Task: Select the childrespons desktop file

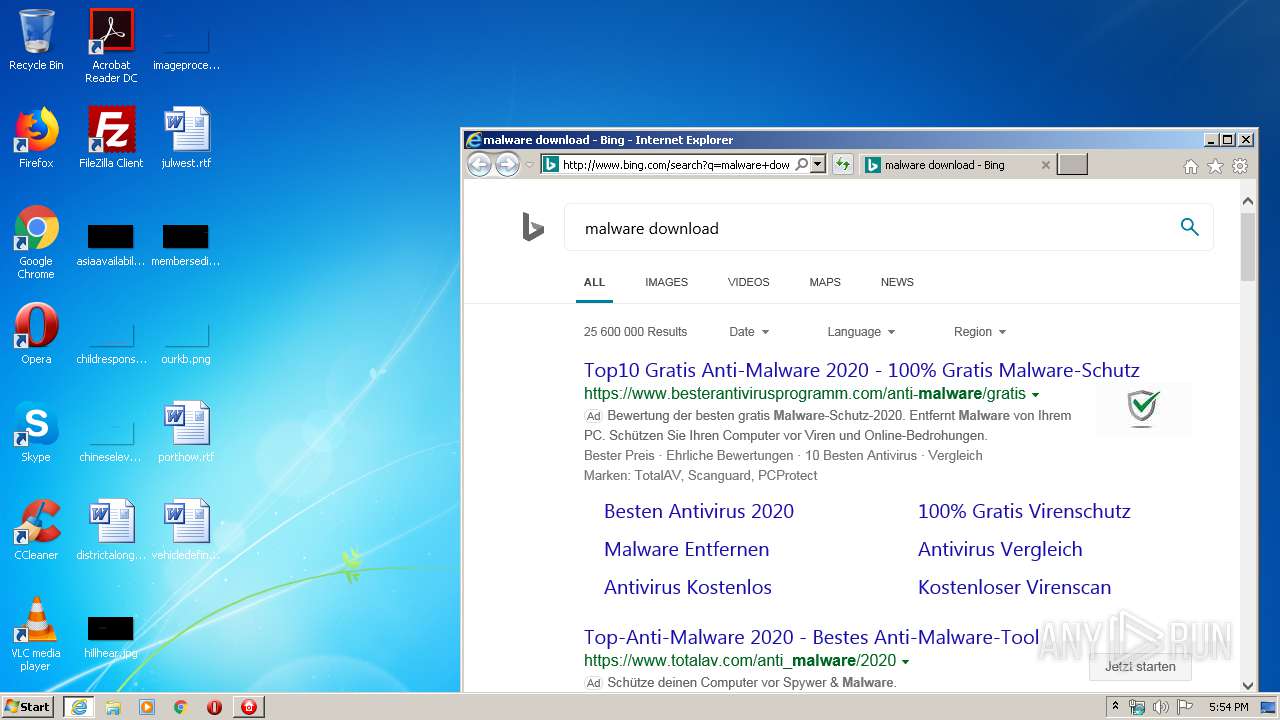Action: point(111,340)
